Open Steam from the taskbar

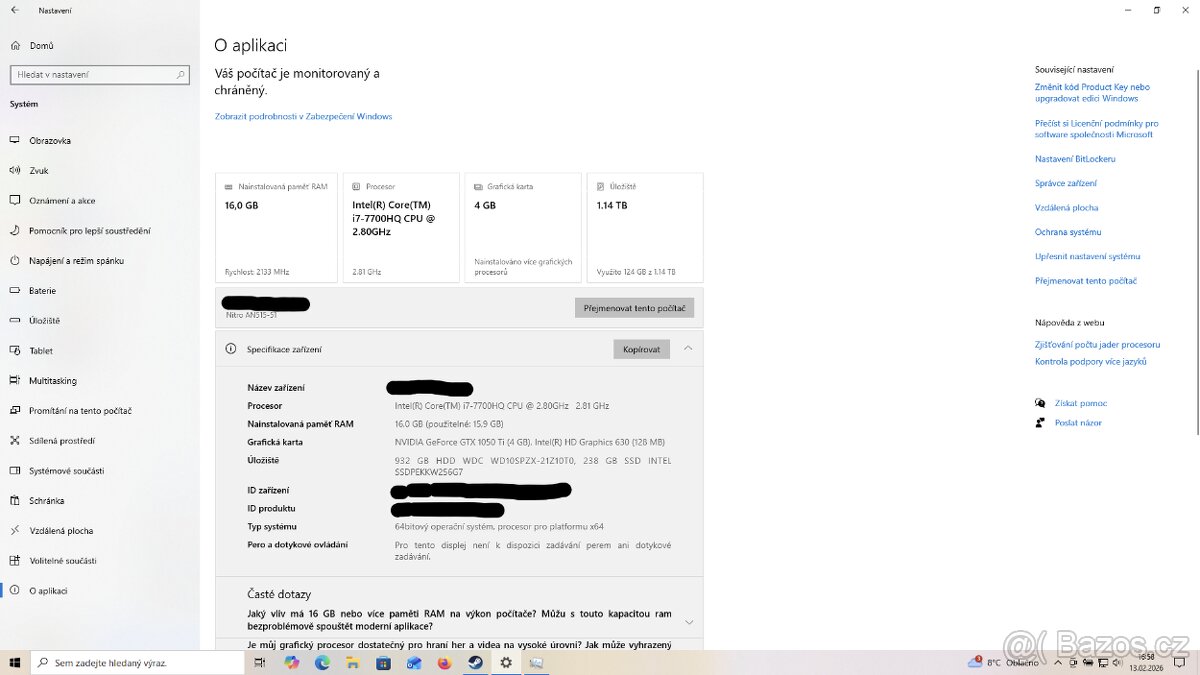pos(475,662)
